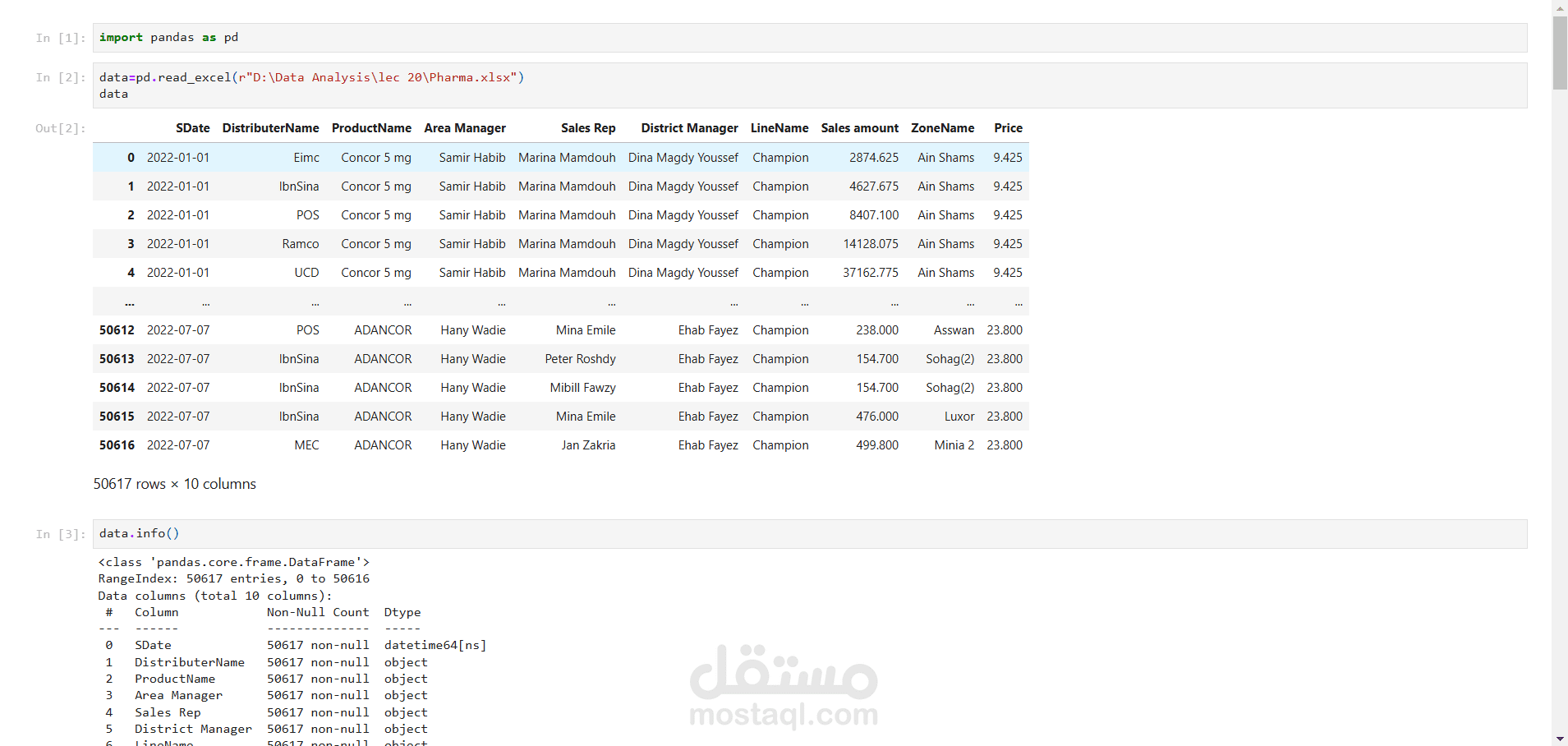This screenshot has width=1568, height=746.
Task: Click the In [3] prompt label
Action: click(x=60, y=534)
